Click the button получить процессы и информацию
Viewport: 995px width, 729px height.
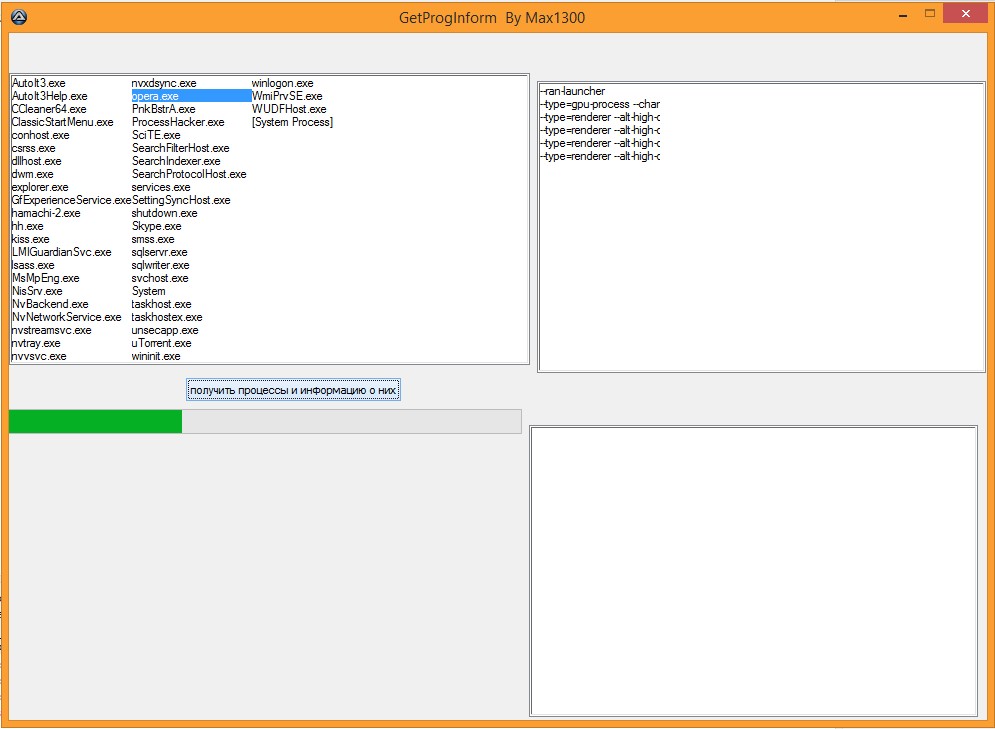[x=293, y=390]
